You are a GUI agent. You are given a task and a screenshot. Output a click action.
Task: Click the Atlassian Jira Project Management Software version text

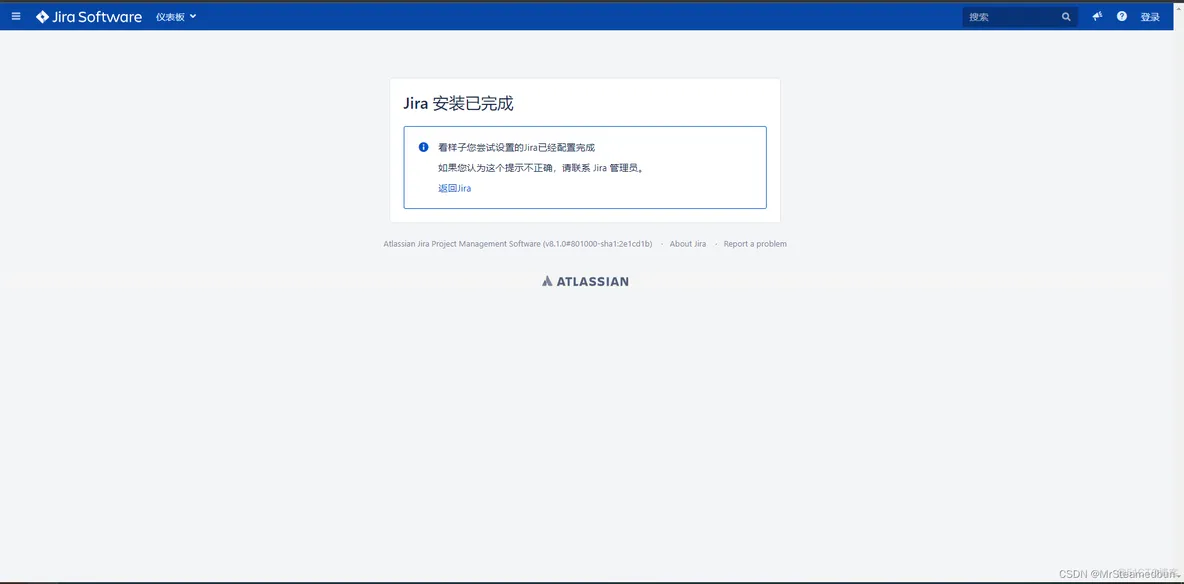pos(518,244)
